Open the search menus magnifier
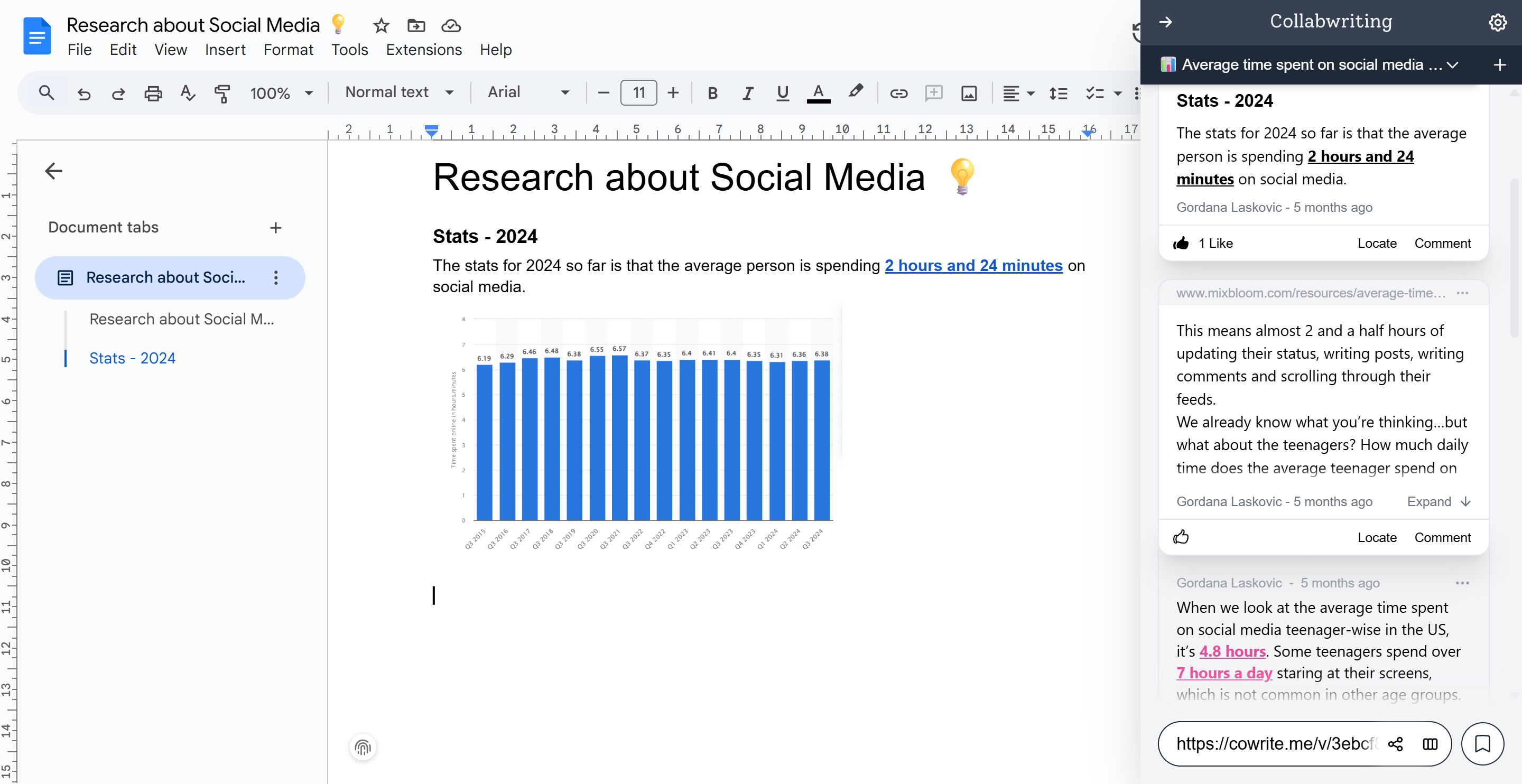 click(46, 93)
